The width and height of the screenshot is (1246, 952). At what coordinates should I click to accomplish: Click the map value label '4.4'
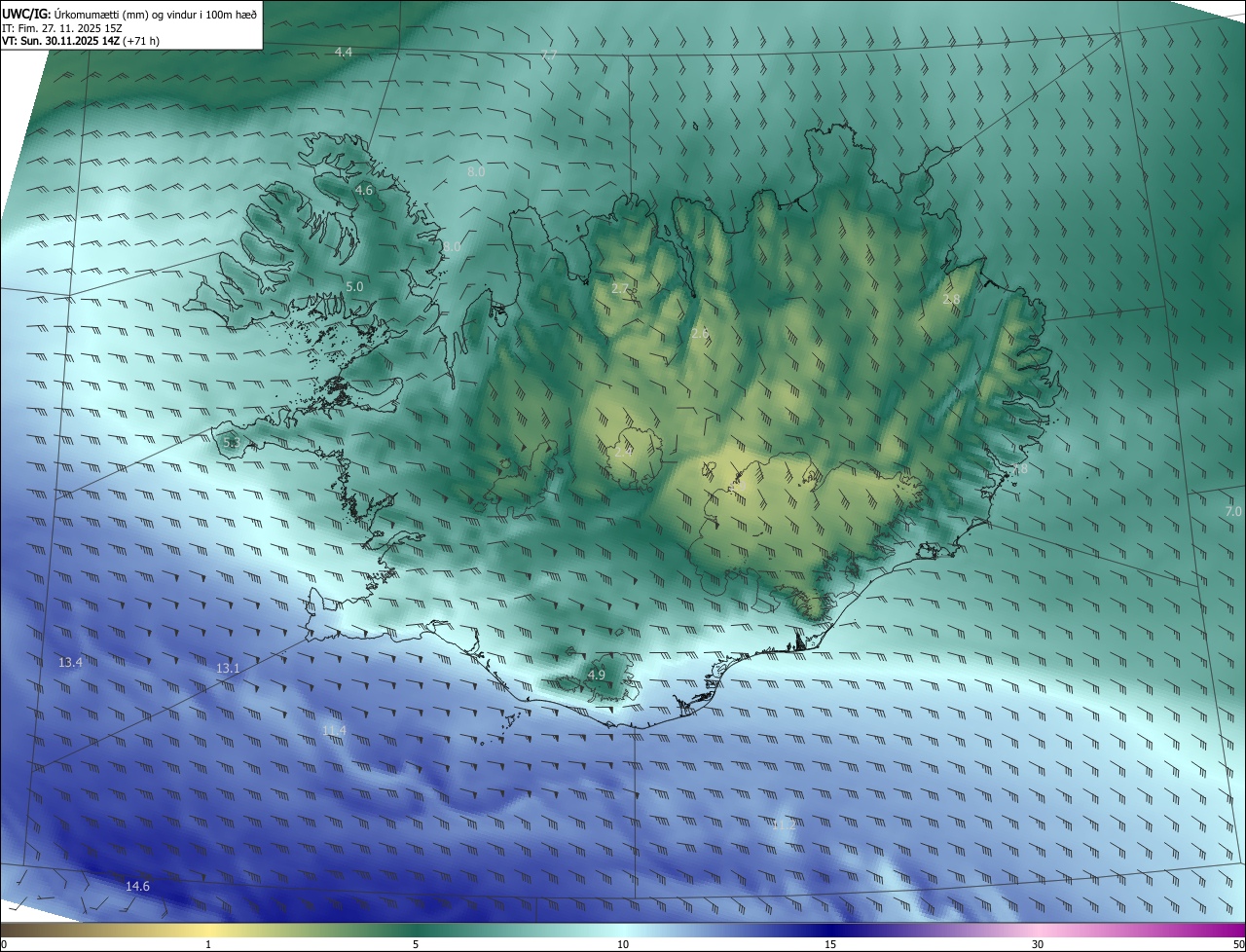(x=344, y=52)
